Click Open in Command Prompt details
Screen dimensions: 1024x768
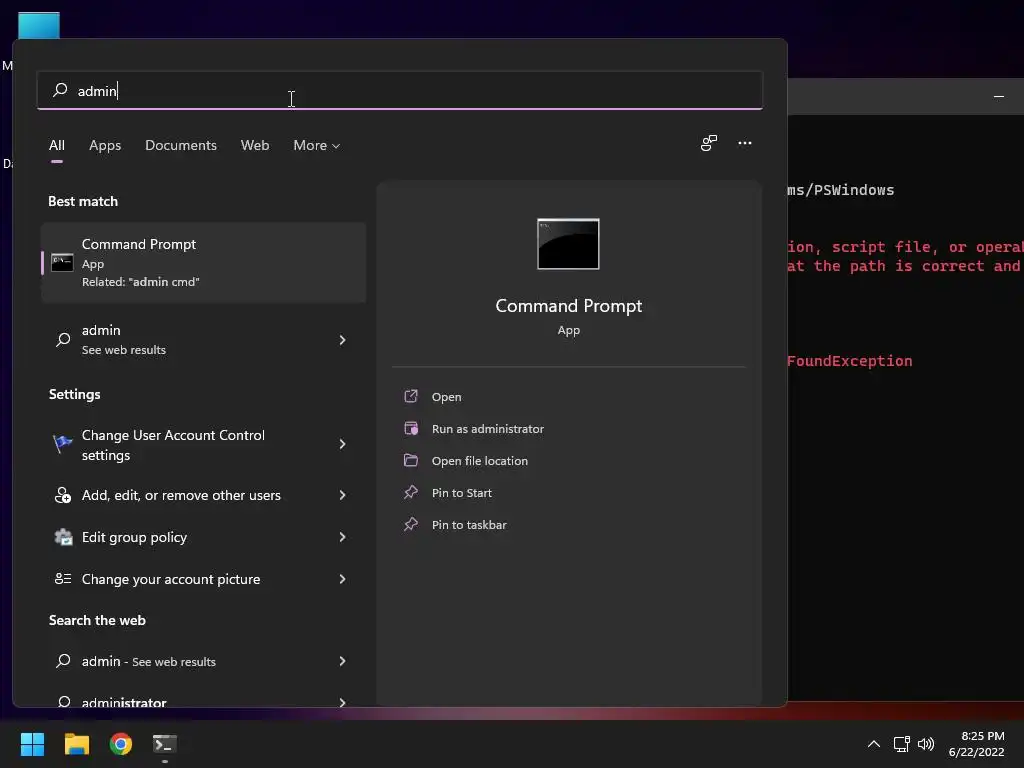coord(446,396)
